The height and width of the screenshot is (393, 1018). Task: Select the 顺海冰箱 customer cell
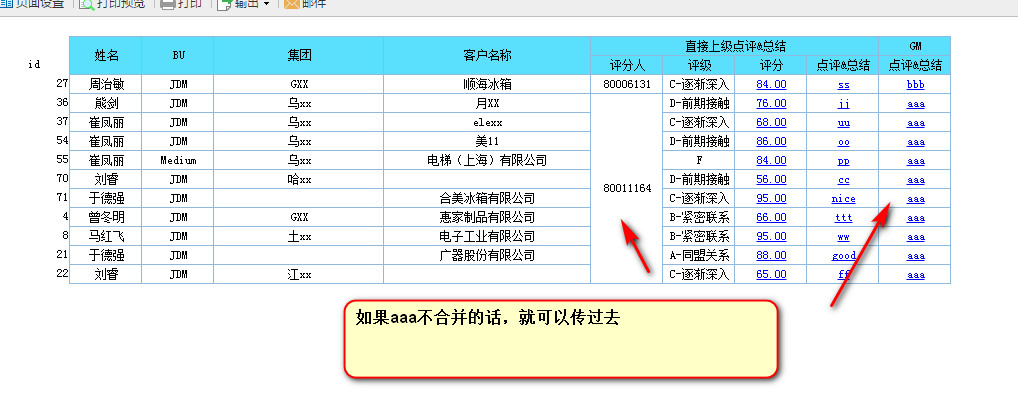[487, 84]
